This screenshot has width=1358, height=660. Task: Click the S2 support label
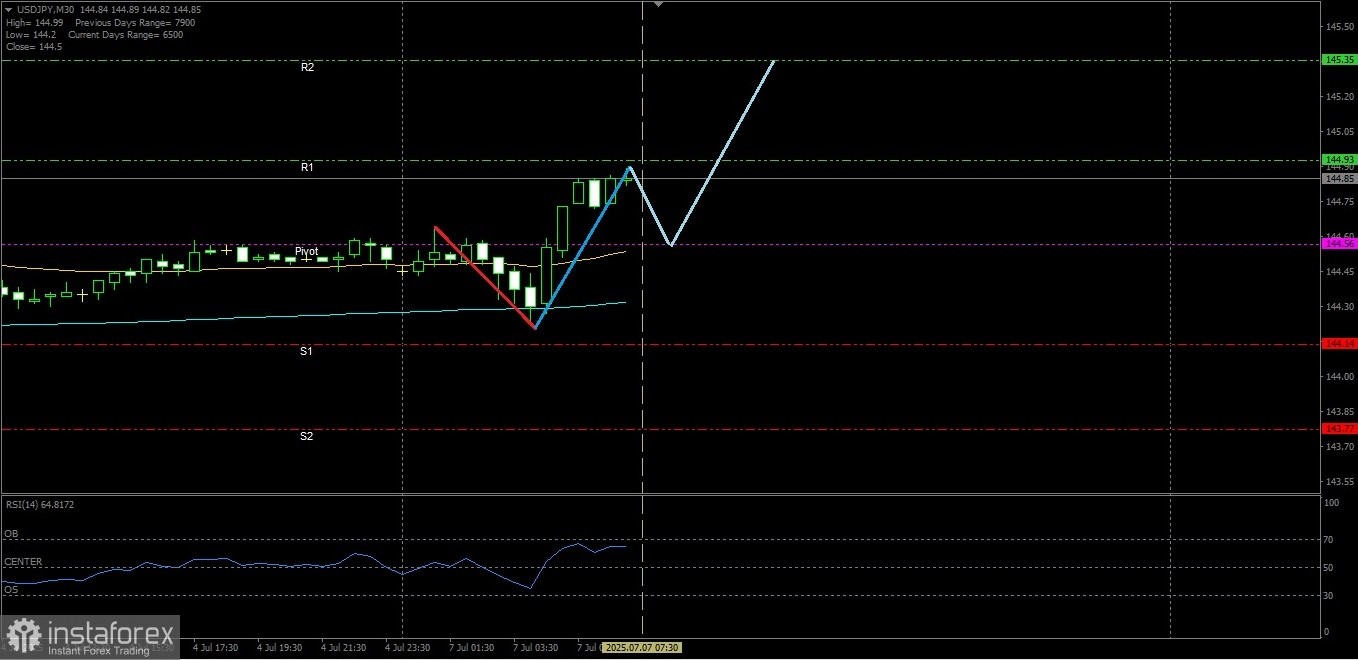pyautogui.click(x=306, y=436)
